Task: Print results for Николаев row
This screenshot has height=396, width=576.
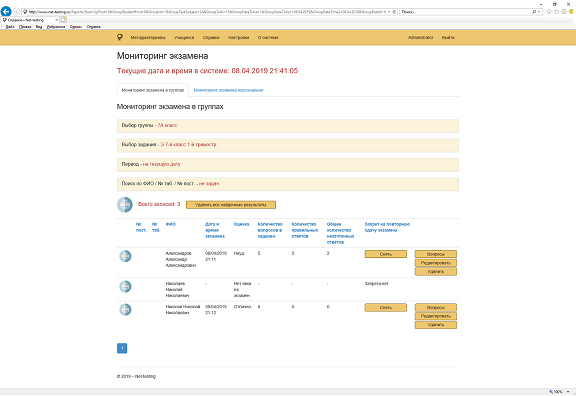Action: [x=125, y=286]
